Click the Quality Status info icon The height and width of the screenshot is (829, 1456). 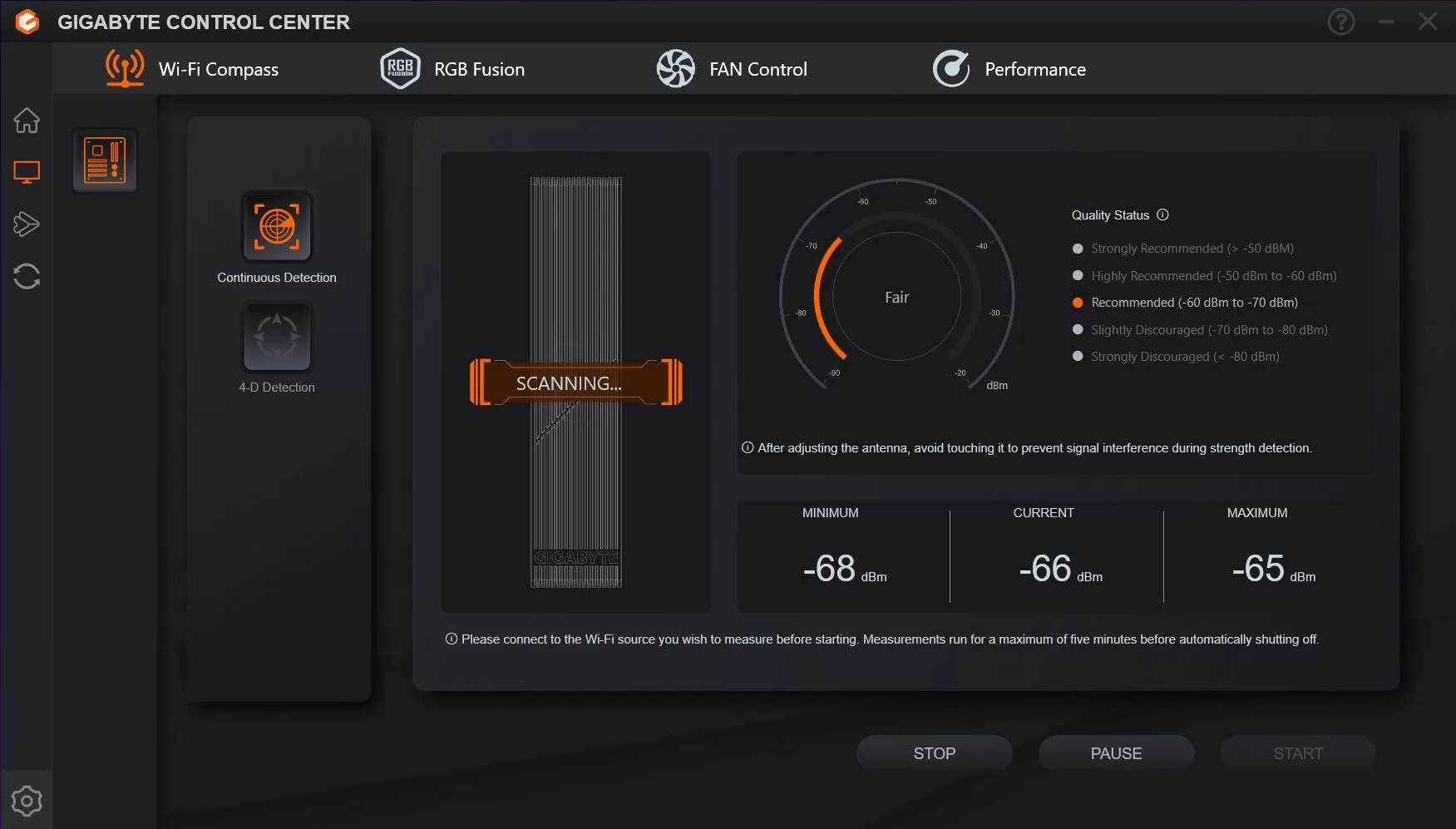(x=1162, y=215)
